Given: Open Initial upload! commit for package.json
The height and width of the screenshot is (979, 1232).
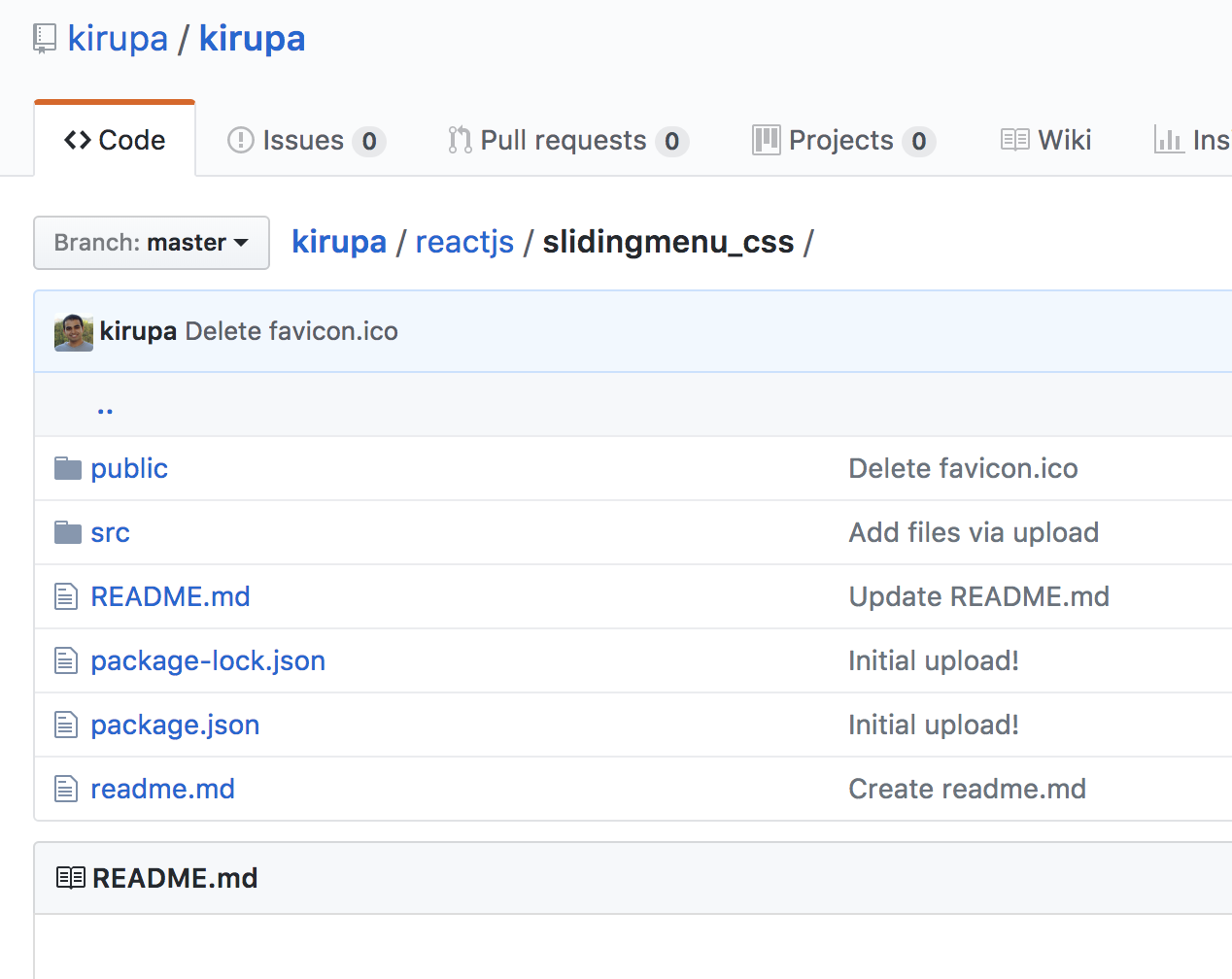Looking at the screenshot, I should 934,725.
